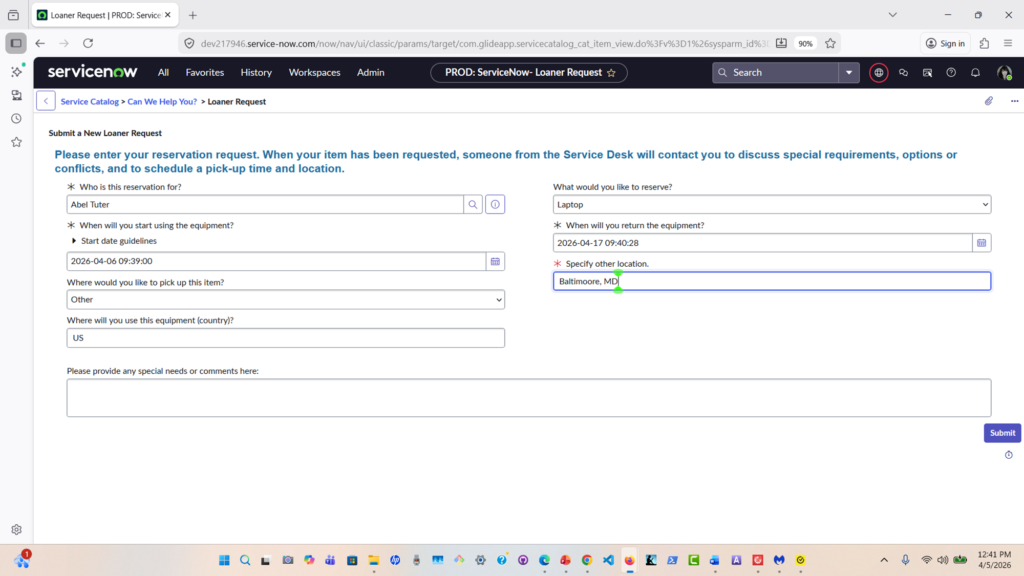Open the pick-up location dropdown showing Other

[286, 300]
